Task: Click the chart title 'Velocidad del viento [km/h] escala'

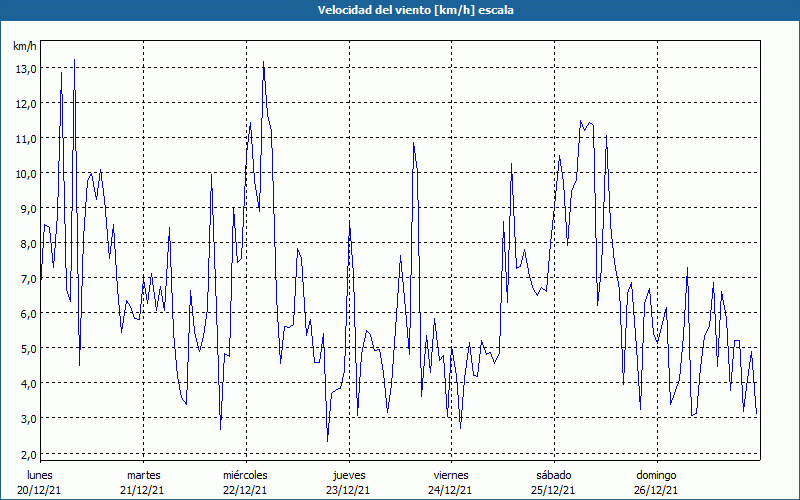Action: coord(415,10)
